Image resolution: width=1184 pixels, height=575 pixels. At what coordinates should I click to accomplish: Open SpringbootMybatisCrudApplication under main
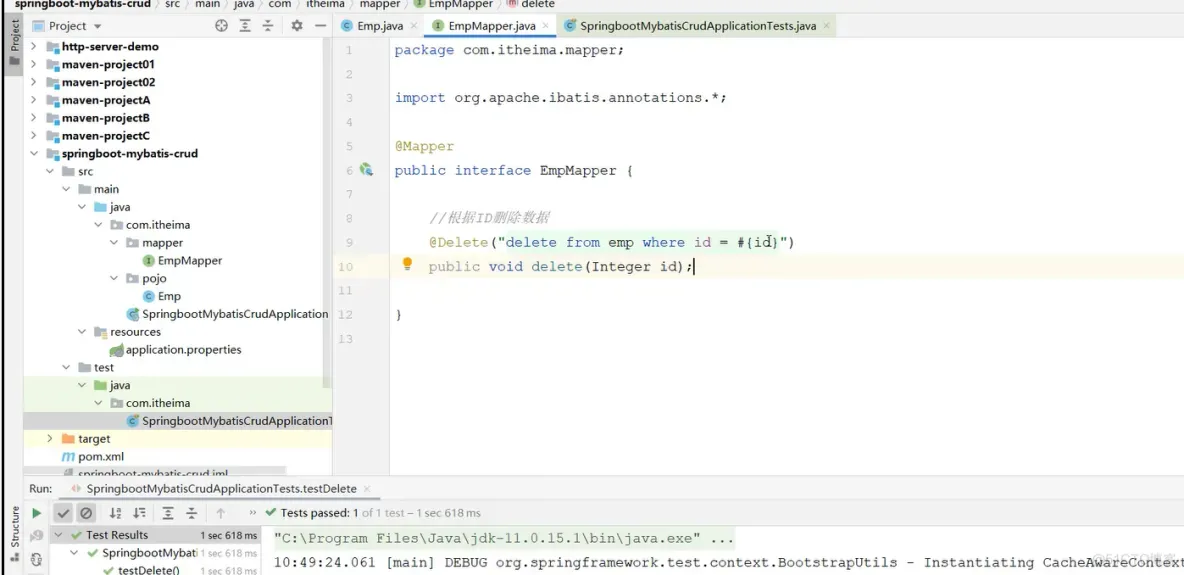coord(227,314)
